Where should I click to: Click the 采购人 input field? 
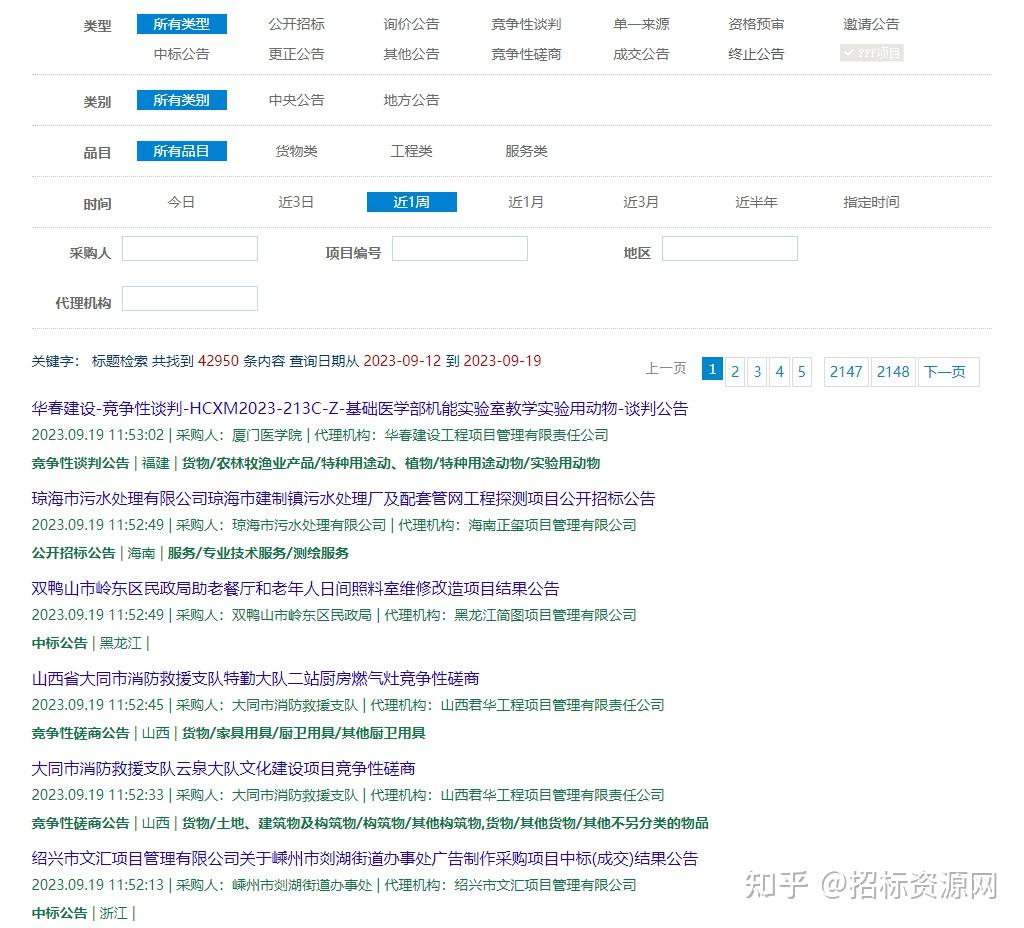click(x=189, y=248)
